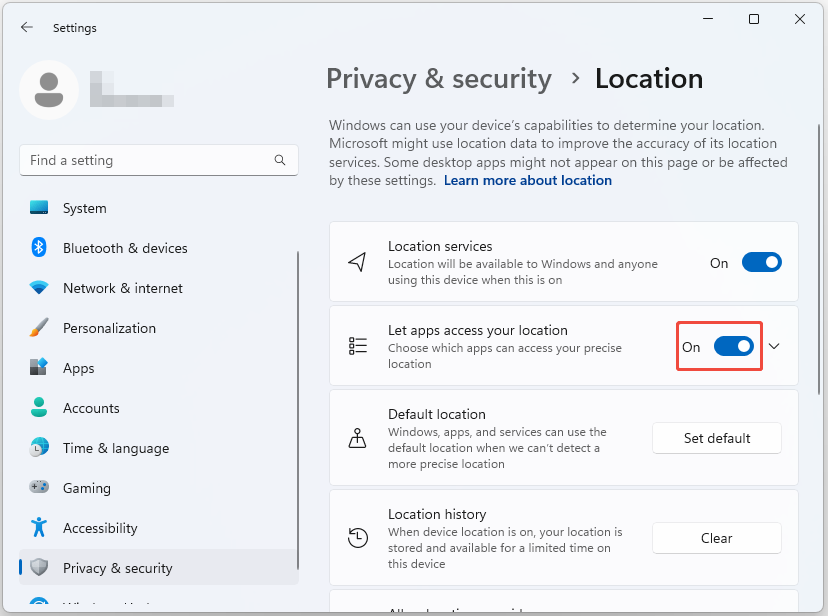Screen dimensions: 828x616
Task: Click the Bluetooth icon in sidebar
Action: click(39, 248)
